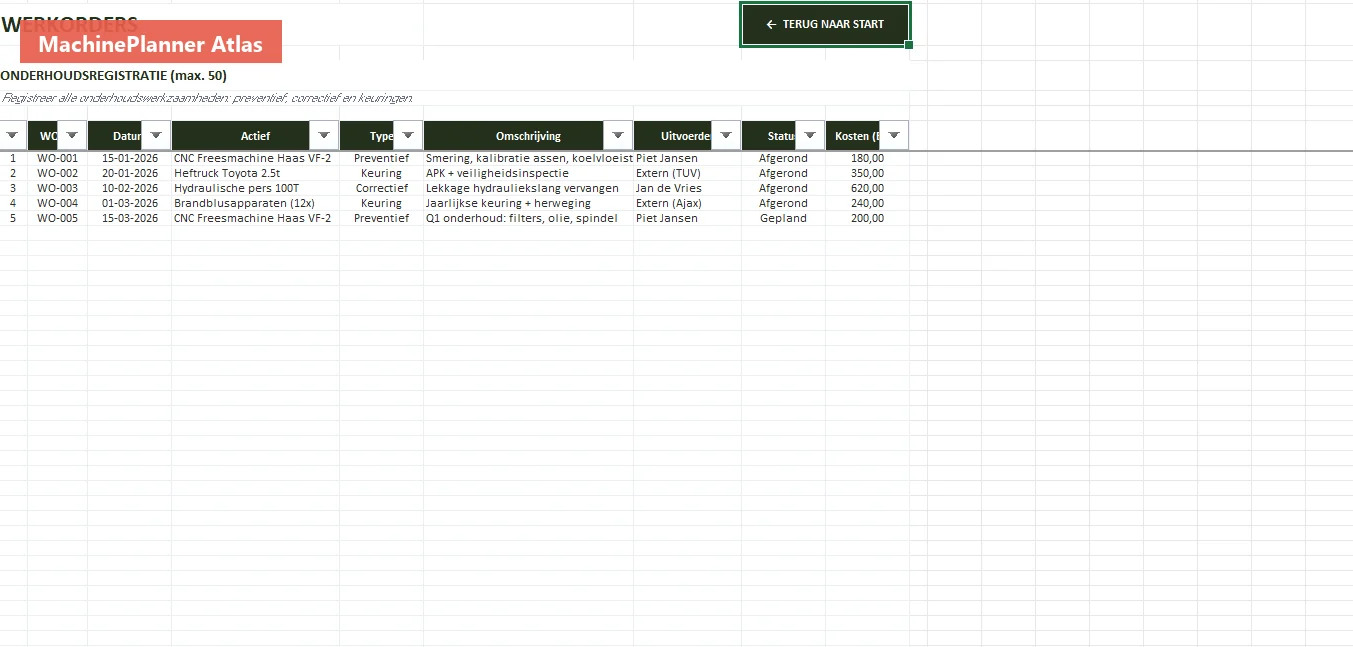Expand the Kosten column filter dropdown
Screen dimensions: 1353x647
894,136
